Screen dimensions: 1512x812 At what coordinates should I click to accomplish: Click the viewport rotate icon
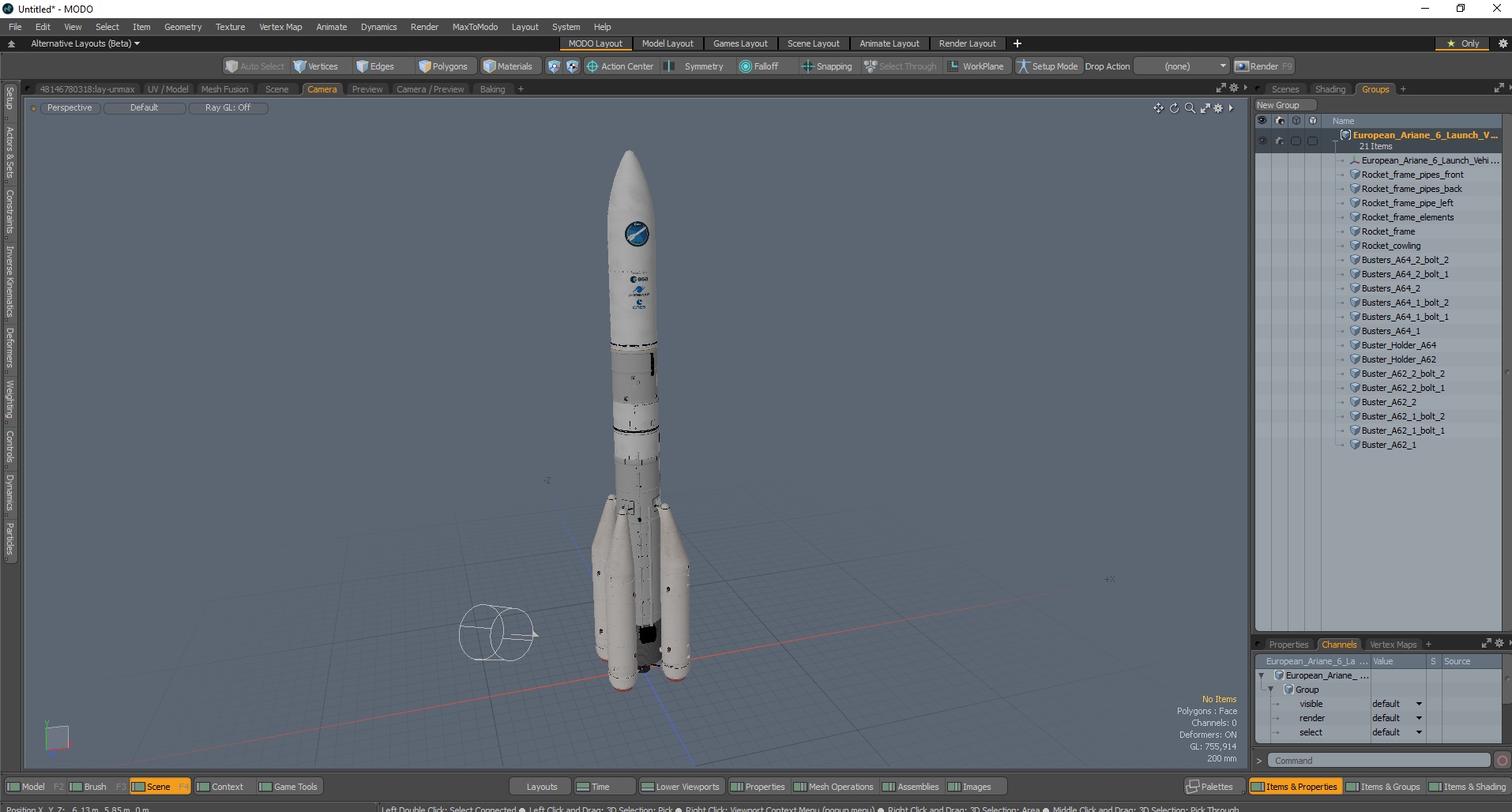(1174, 108)
